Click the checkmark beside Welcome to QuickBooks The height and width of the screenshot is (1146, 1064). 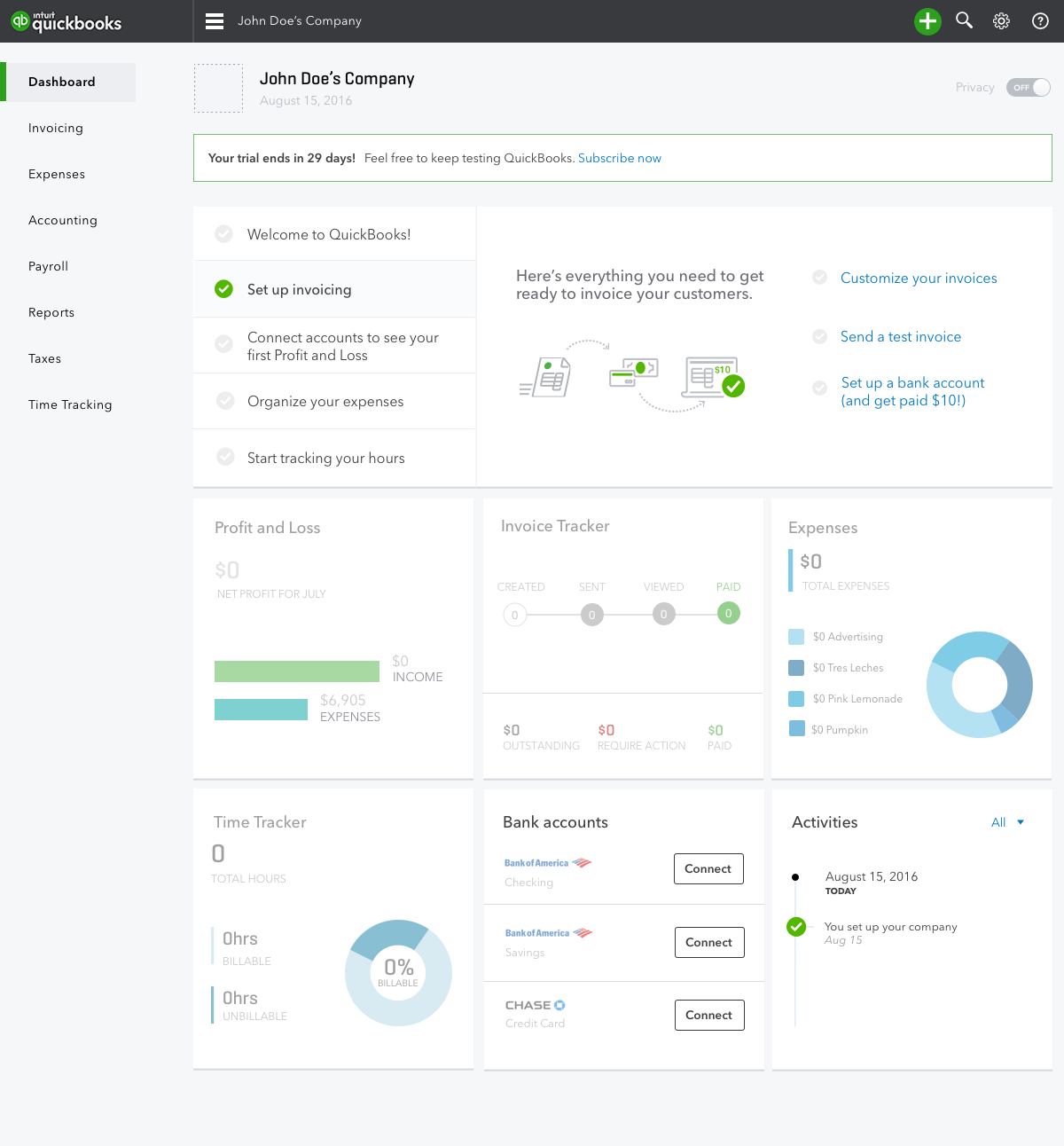(x=224, y=233)
